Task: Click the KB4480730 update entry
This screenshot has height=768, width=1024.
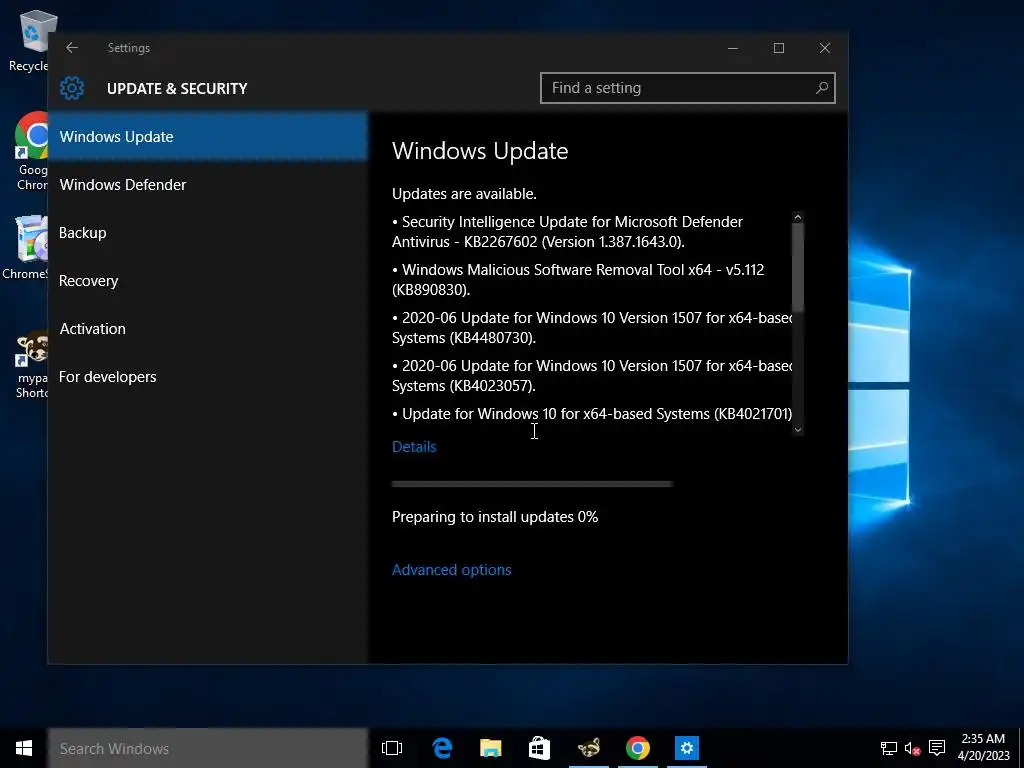Action: 592,327
